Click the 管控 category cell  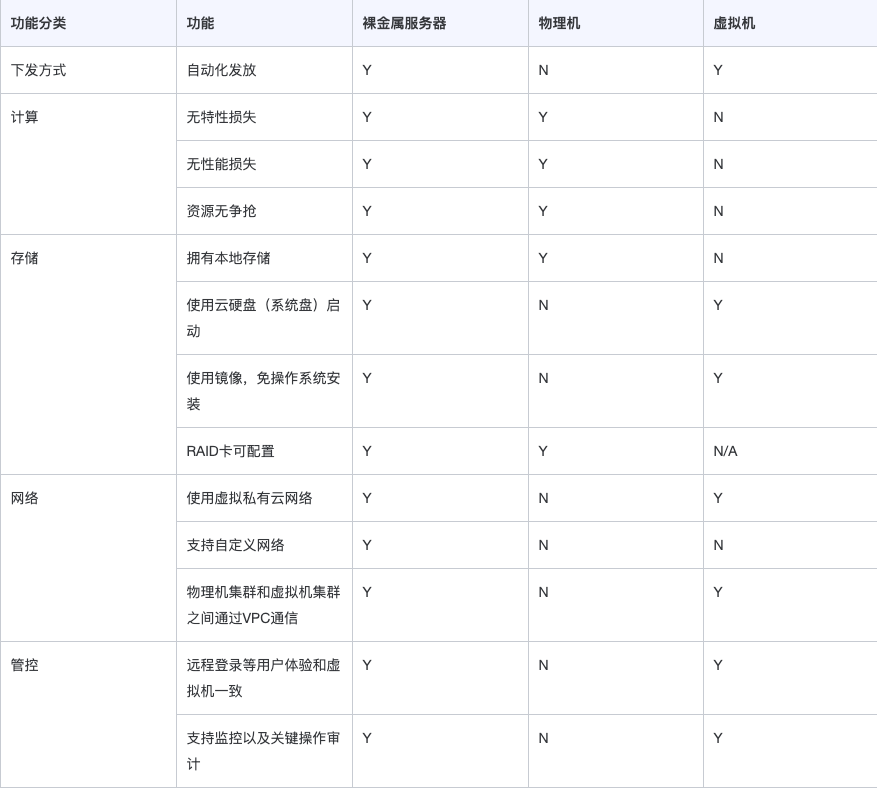click(25, 665)
